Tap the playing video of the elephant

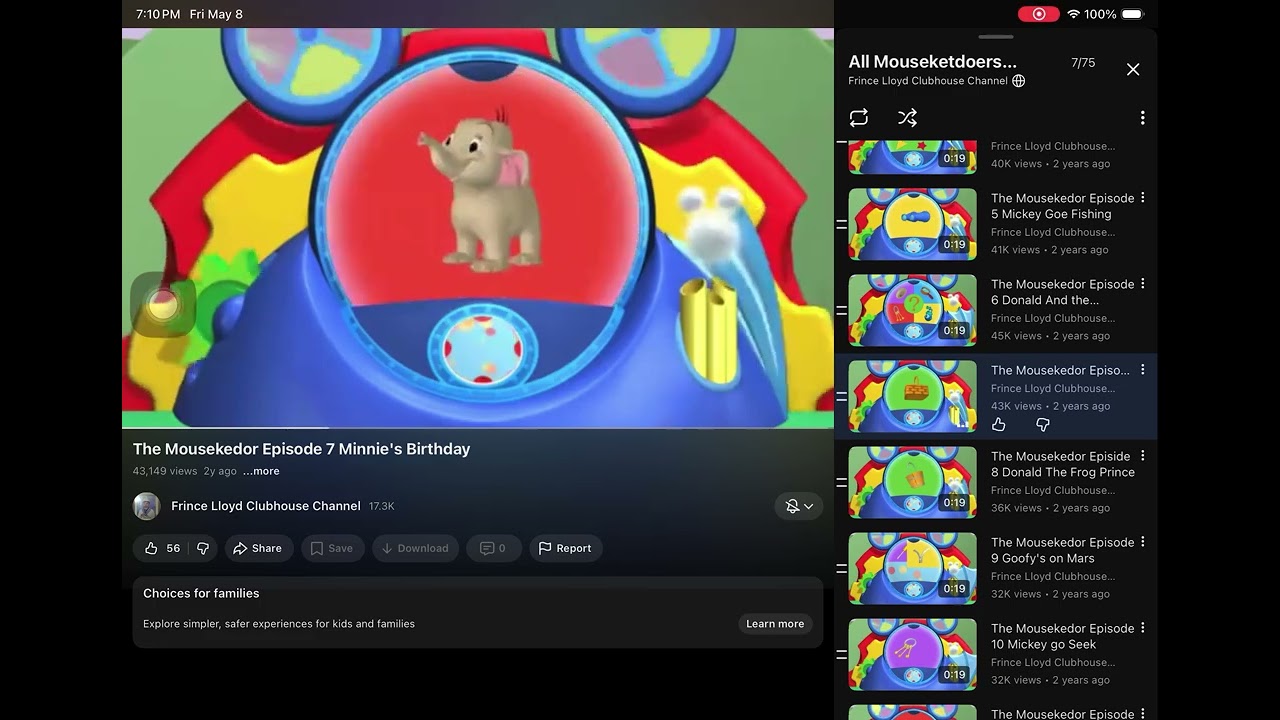tap(478, 228)
